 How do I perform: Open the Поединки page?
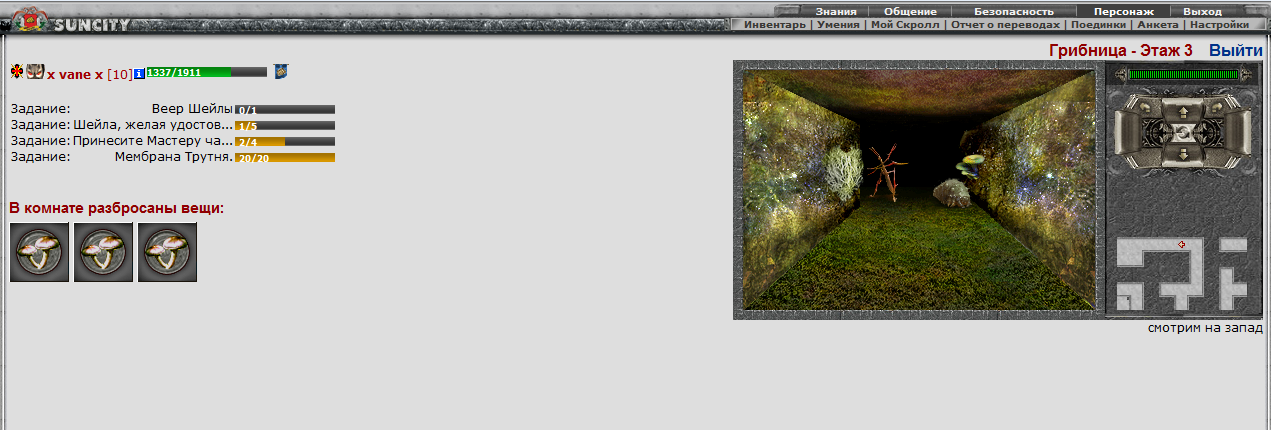pyautogui.click(x=1098, y=25)
